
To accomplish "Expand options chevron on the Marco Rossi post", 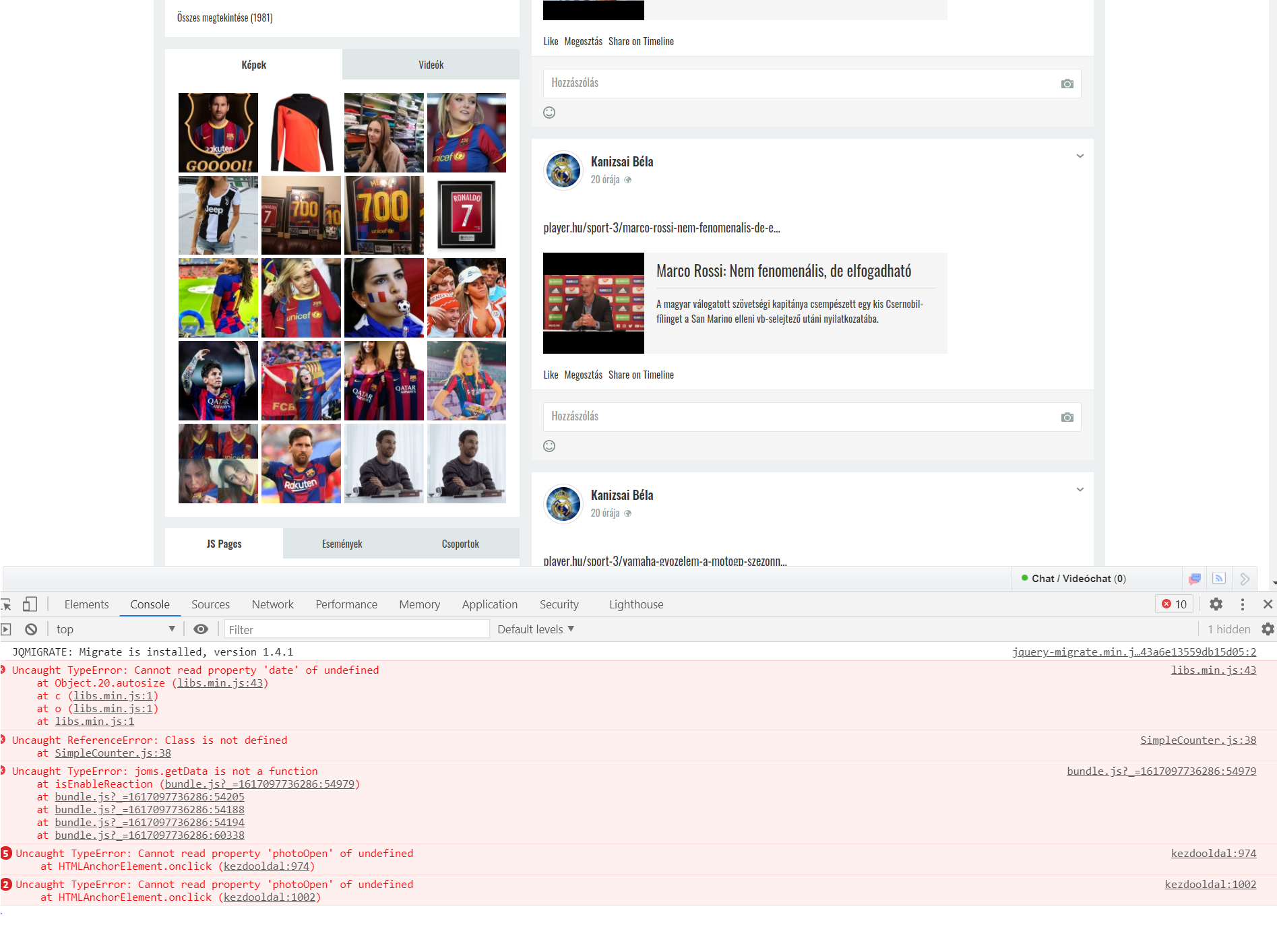I will point(1080,156).
